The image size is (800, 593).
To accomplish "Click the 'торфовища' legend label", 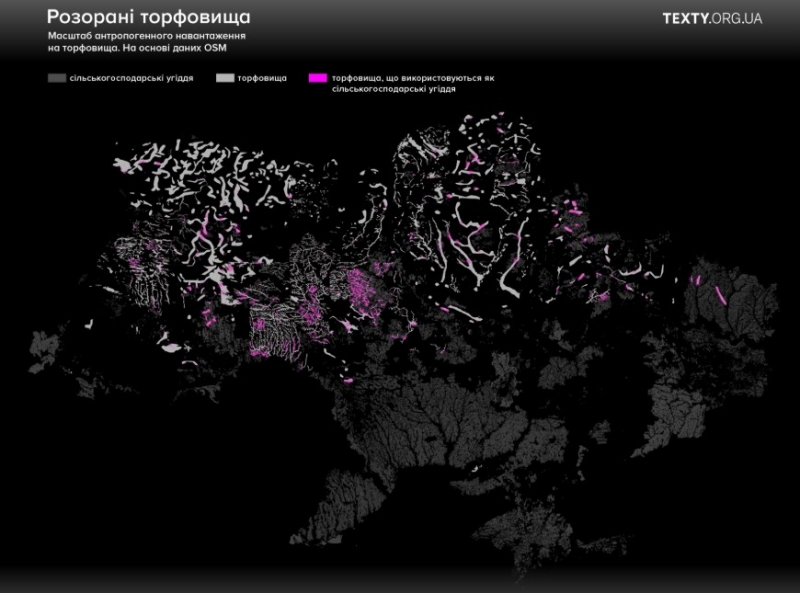I will 262,77.
